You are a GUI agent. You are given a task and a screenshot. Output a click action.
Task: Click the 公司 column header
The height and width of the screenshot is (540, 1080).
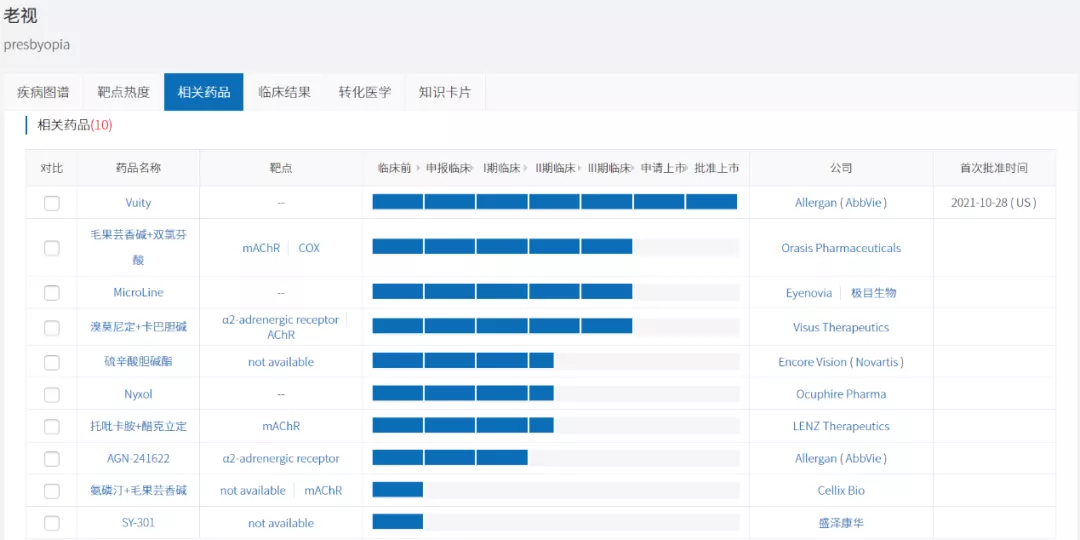(x=841, y=168)
